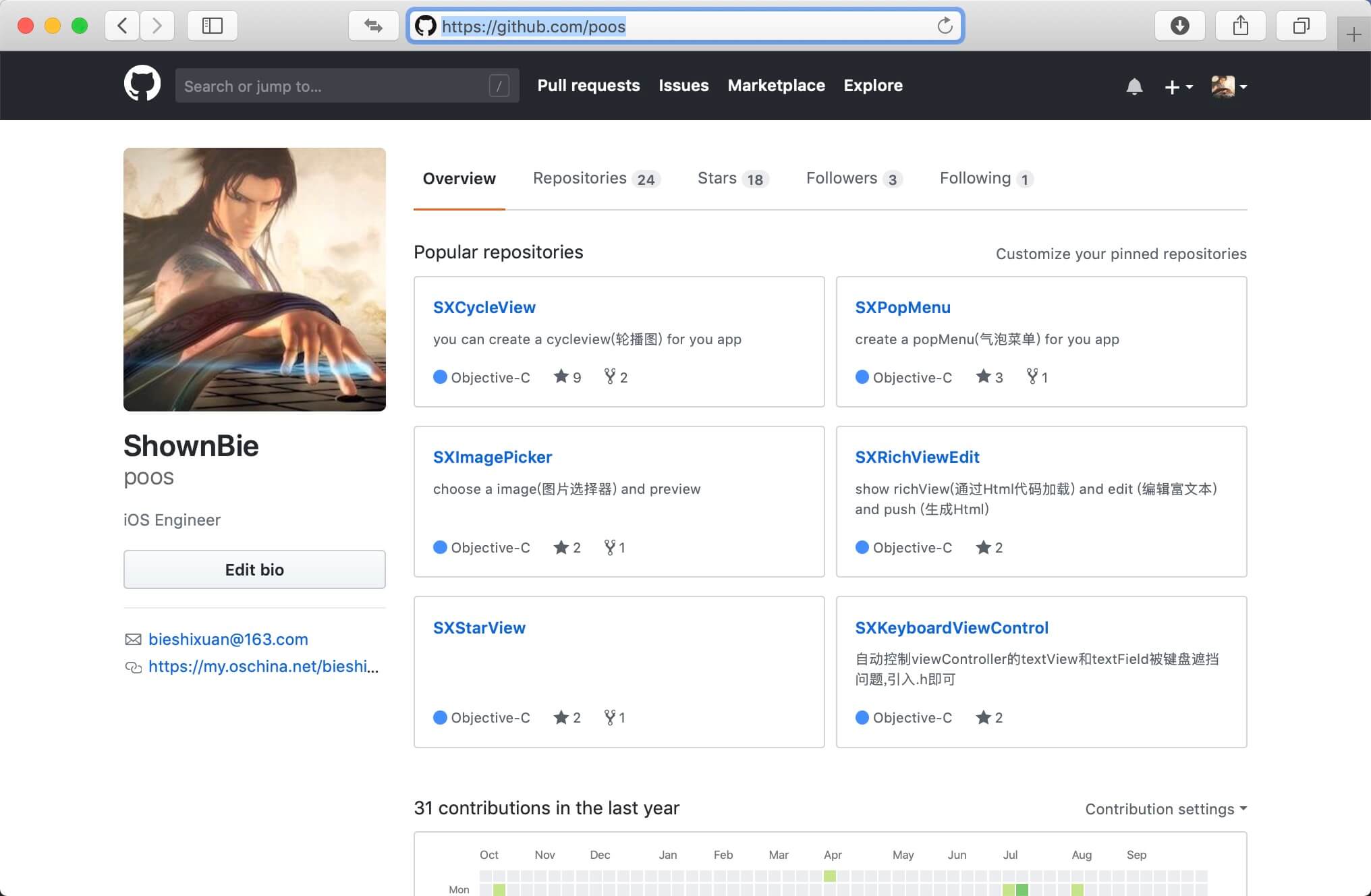Click the profile avatar picture
This screenshot has height=896, width=1371.
click(x=254, y=279)
